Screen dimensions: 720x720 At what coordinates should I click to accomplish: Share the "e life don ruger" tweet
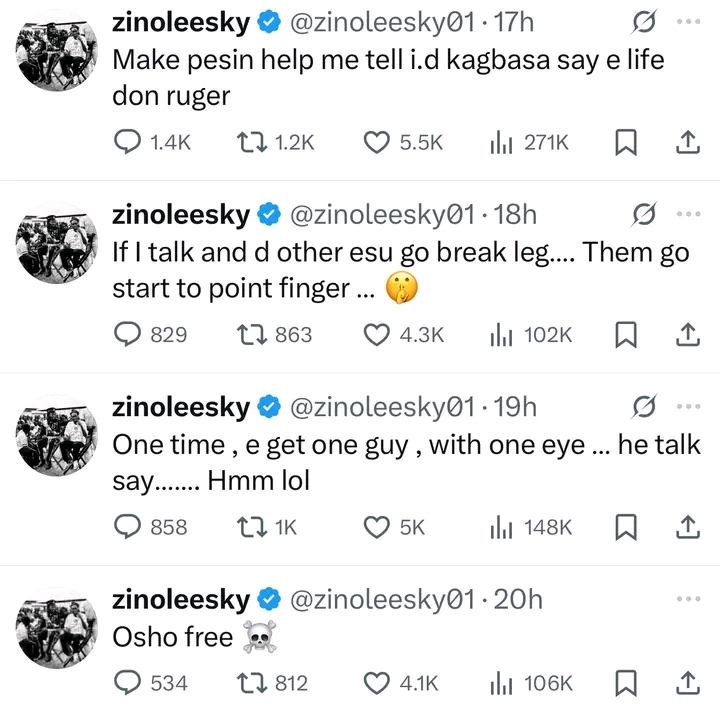687,143
